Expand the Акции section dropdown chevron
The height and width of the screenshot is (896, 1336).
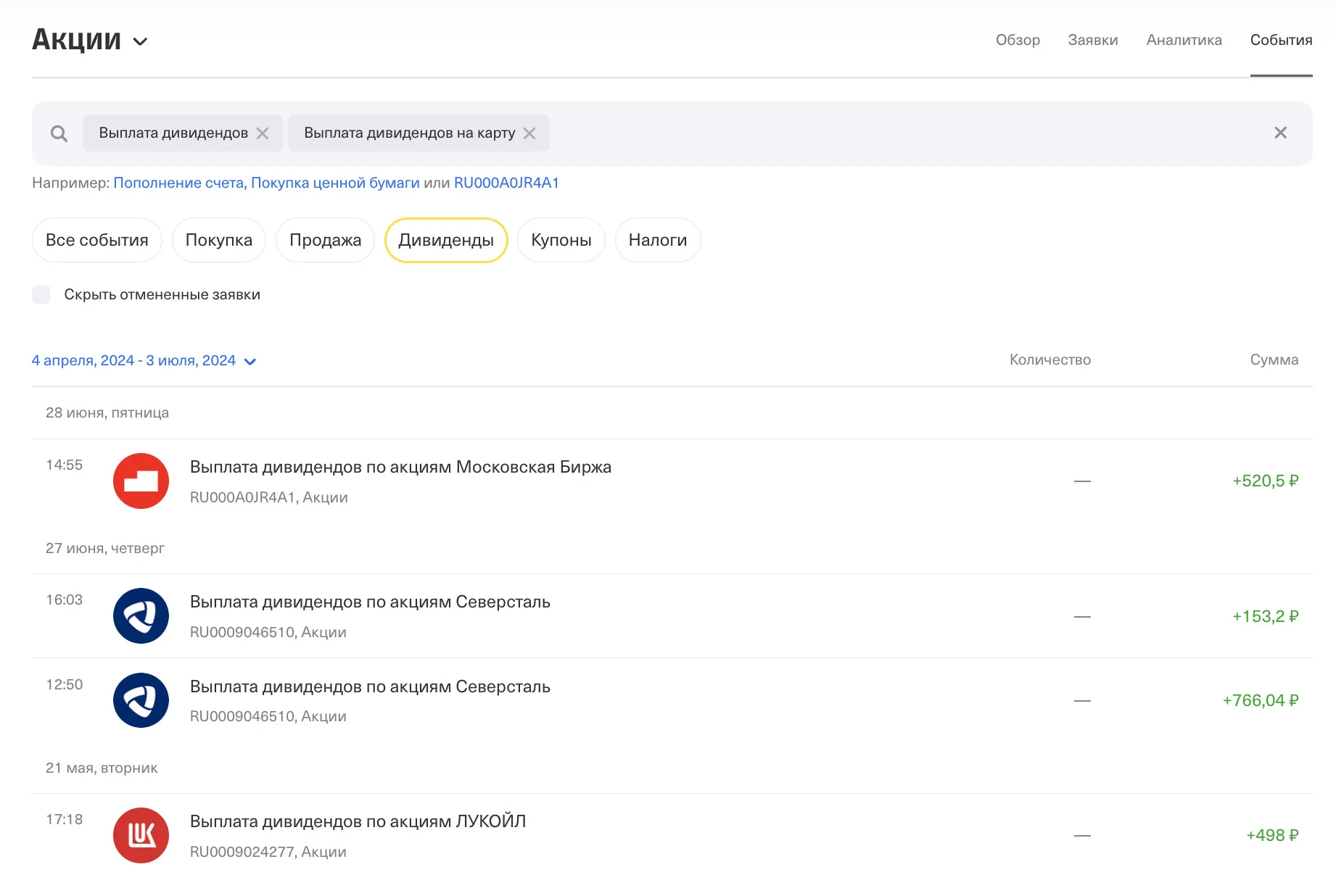point(141,42)
